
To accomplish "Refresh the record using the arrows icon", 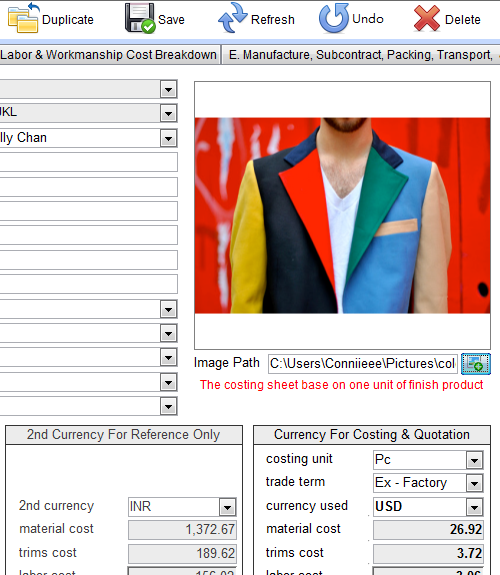I will coord(233,18).
